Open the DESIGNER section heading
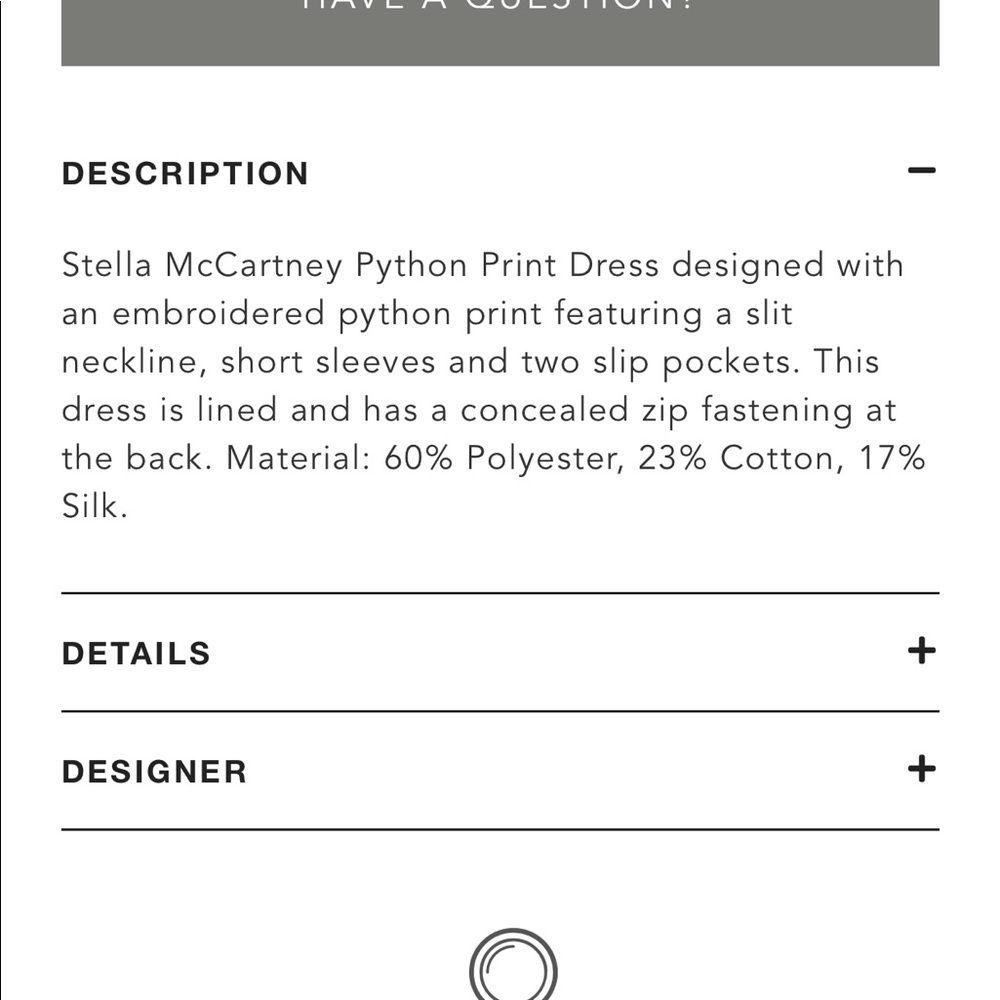Viewport: 1000px width, 1000px height. 154,771
